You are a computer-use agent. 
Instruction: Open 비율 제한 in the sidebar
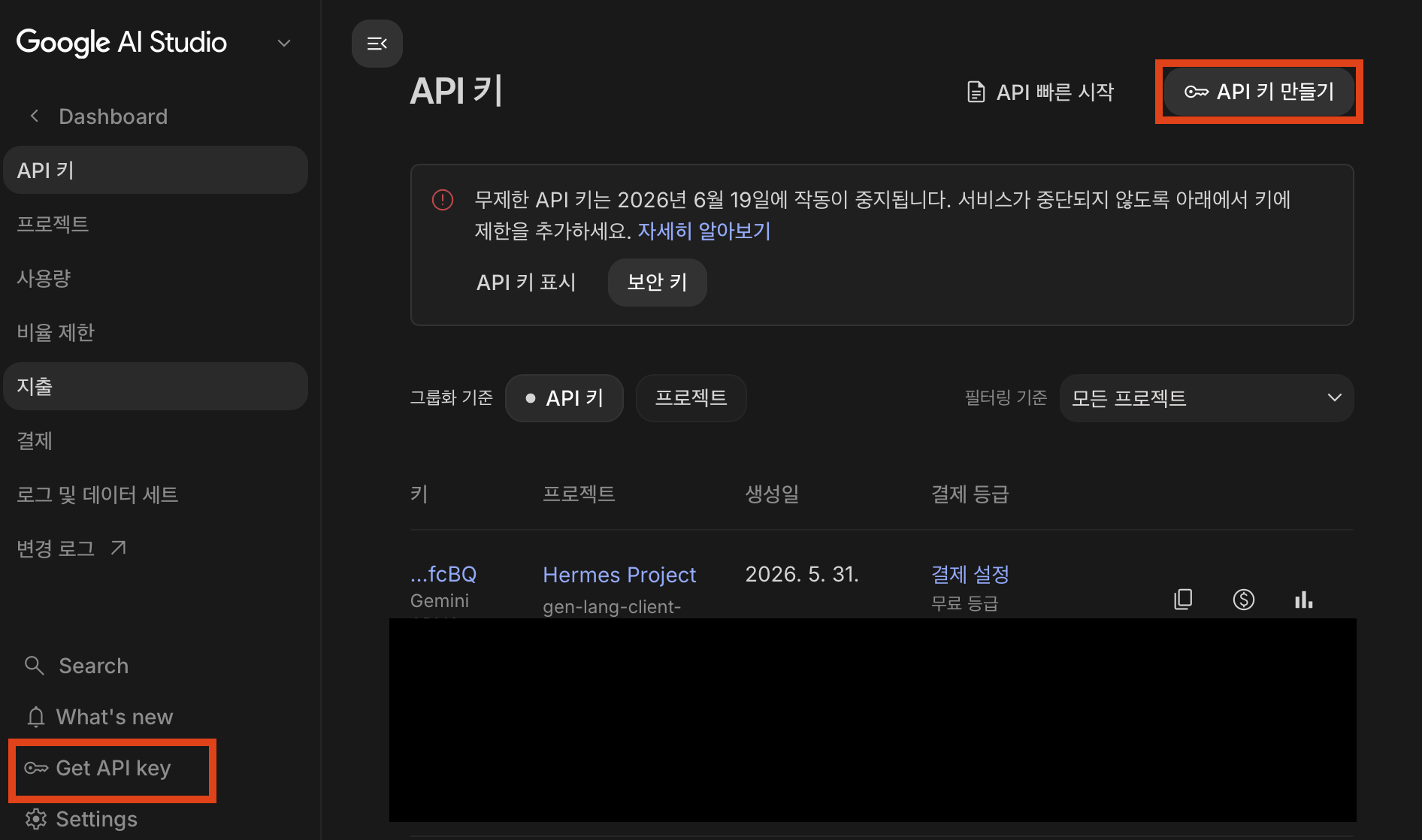click(x=156, y=332)
